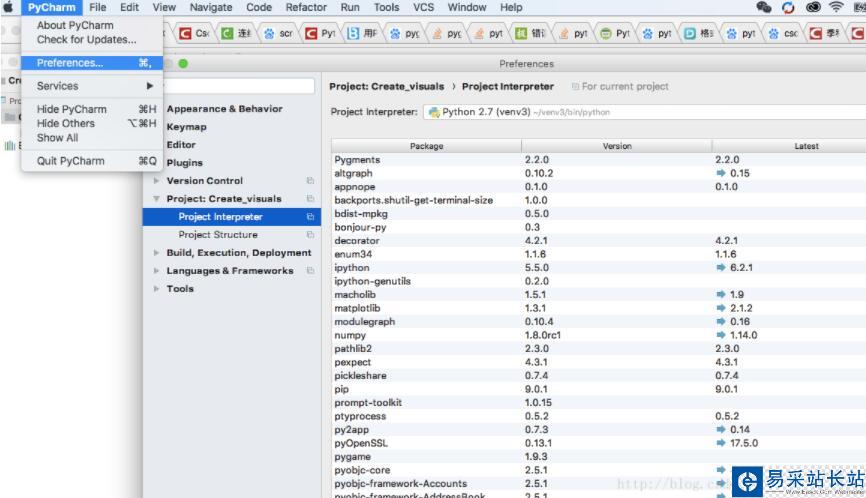Select the pygame package row
This screenshot has height=498, width=866.
click(599, 457)
